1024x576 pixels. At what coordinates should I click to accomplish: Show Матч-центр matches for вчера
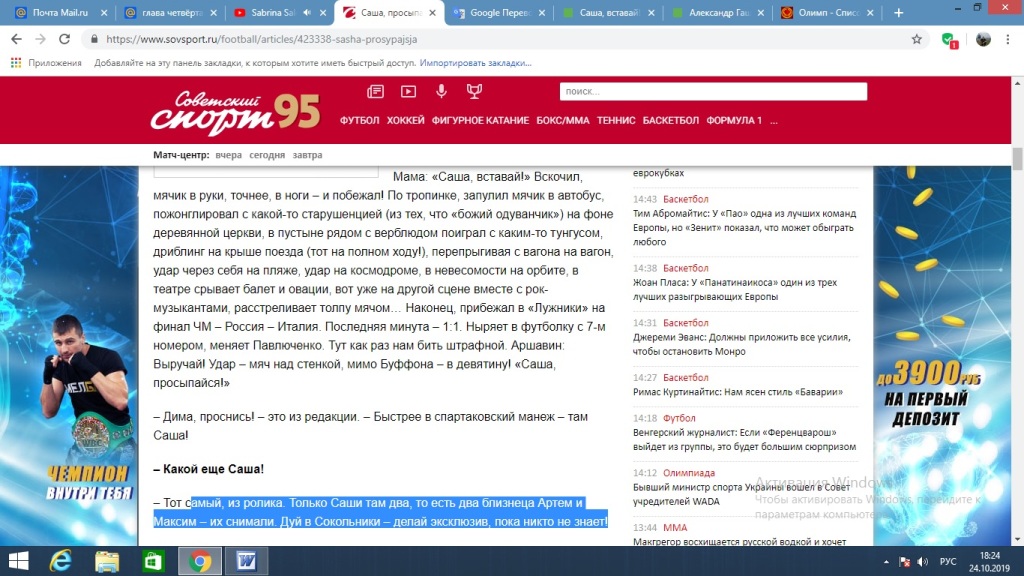pos(229,155)
